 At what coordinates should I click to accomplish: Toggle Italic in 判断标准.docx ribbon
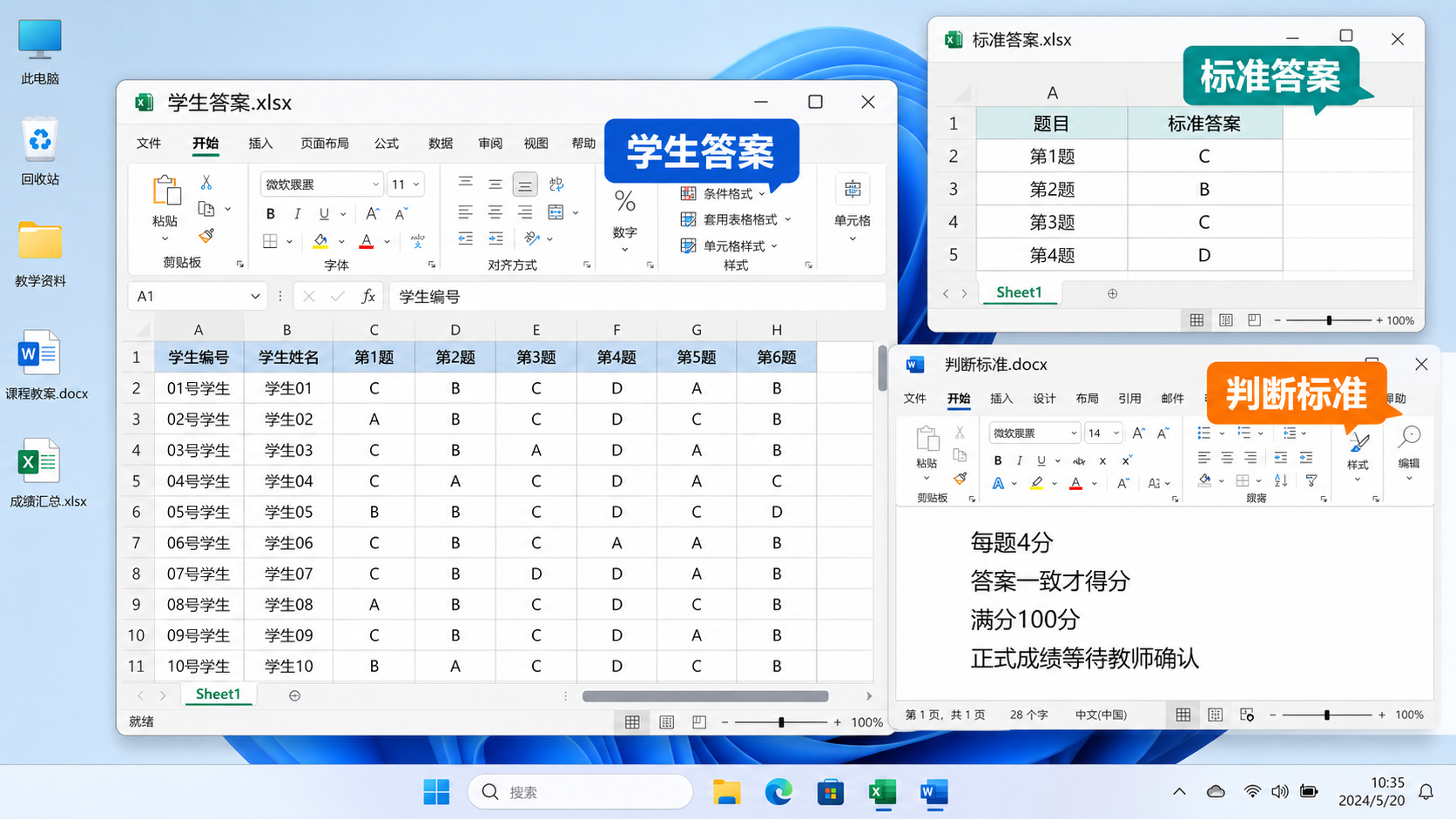(1019, 460)
